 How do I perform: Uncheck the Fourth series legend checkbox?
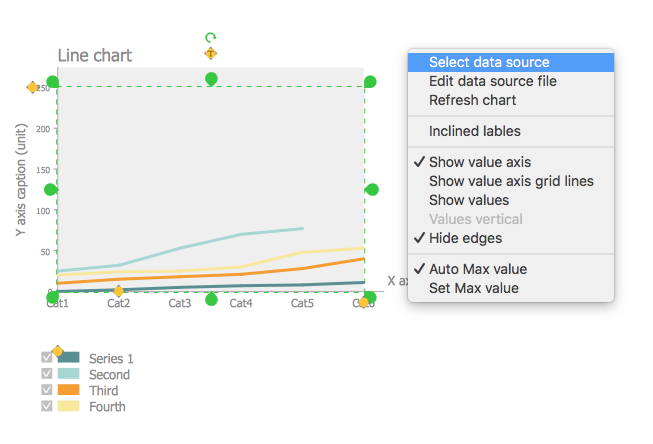pyautogui.click(x=46, y=406)
